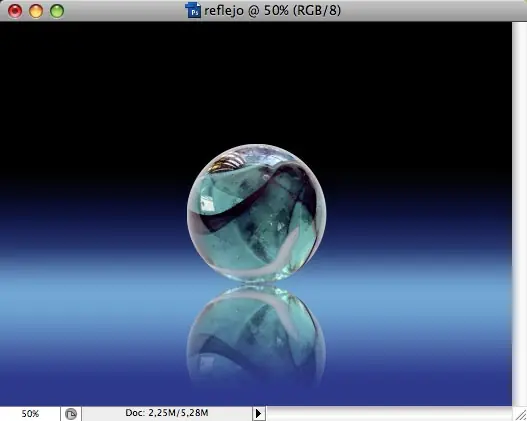Viewport: 527px width, 421px height.
Task: Click the reflejo @ 50% (RGB/8) title text
Action: [273, 10]
